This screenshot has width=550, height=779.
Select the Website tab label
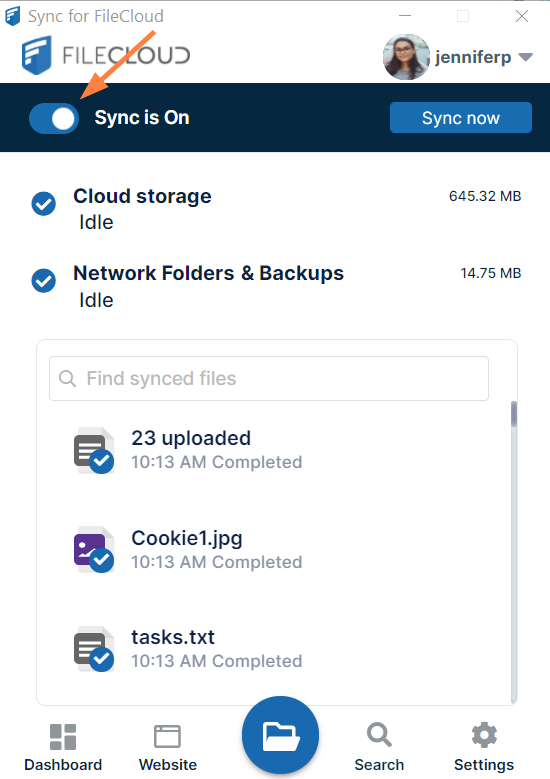[x=168, y=765]
